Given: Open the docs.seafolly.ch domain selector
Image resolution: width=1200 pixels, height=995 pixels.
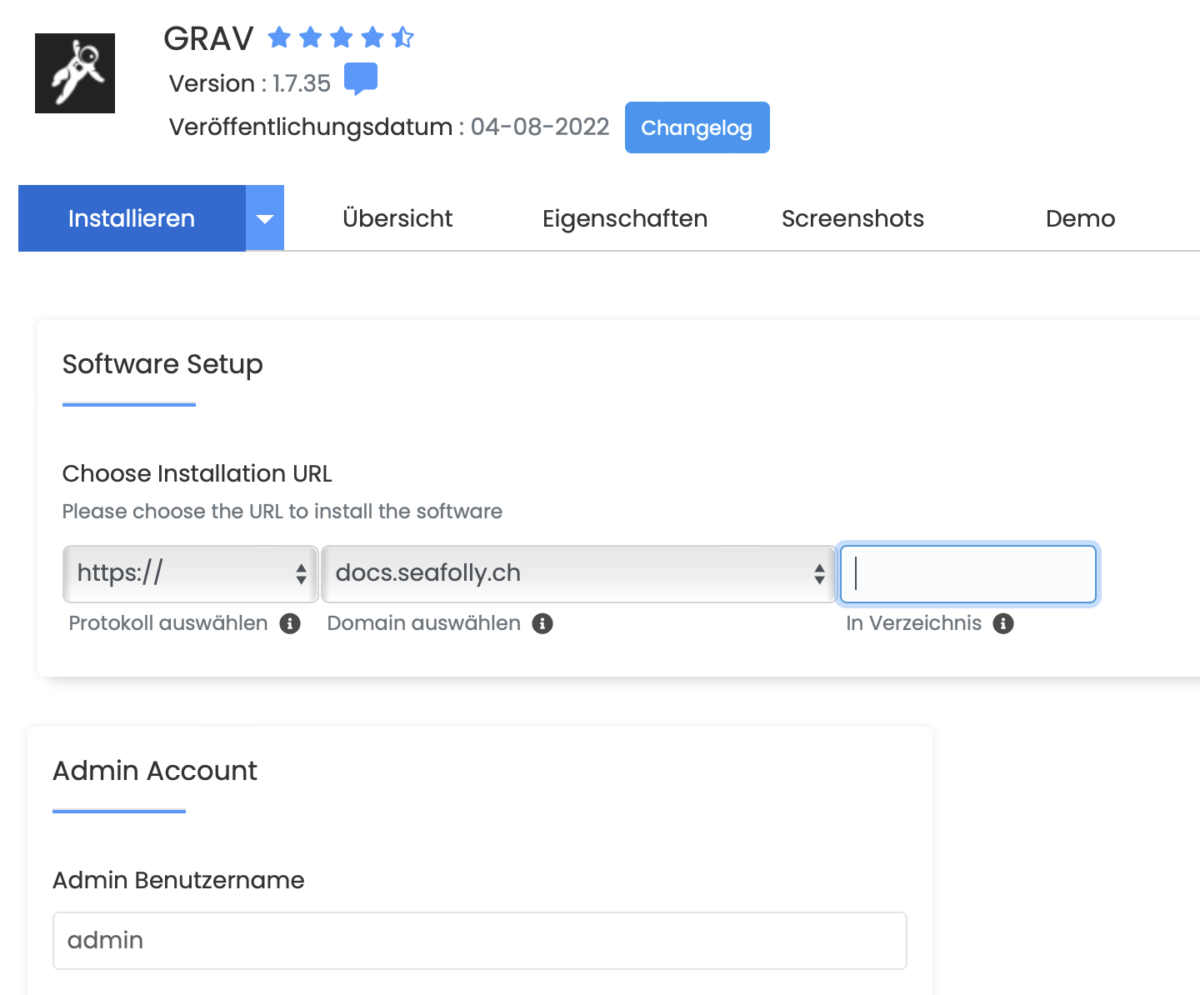Looking at the screenshot, I should [576, 573].
